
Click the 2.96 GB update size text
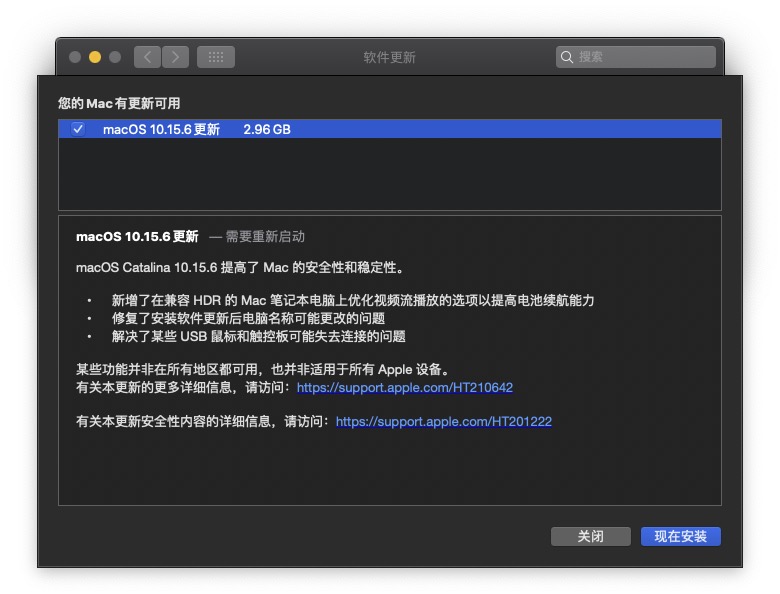tap(267, 129)
